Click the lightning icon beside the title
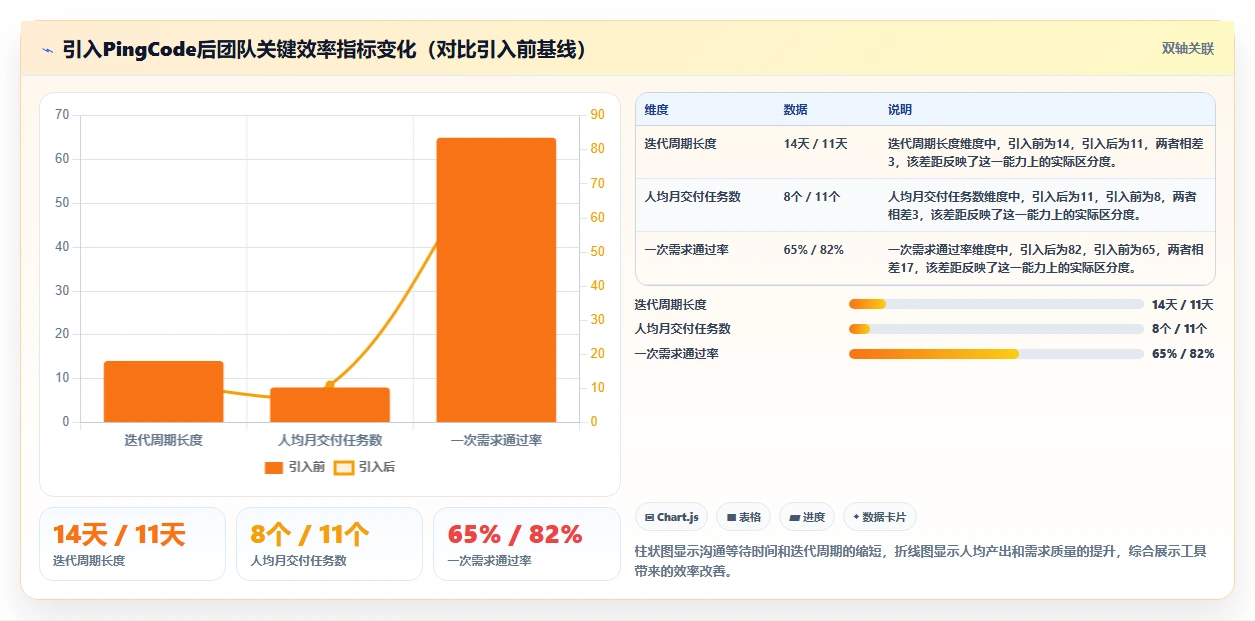 pyautogui.click(x=47, y=50)
